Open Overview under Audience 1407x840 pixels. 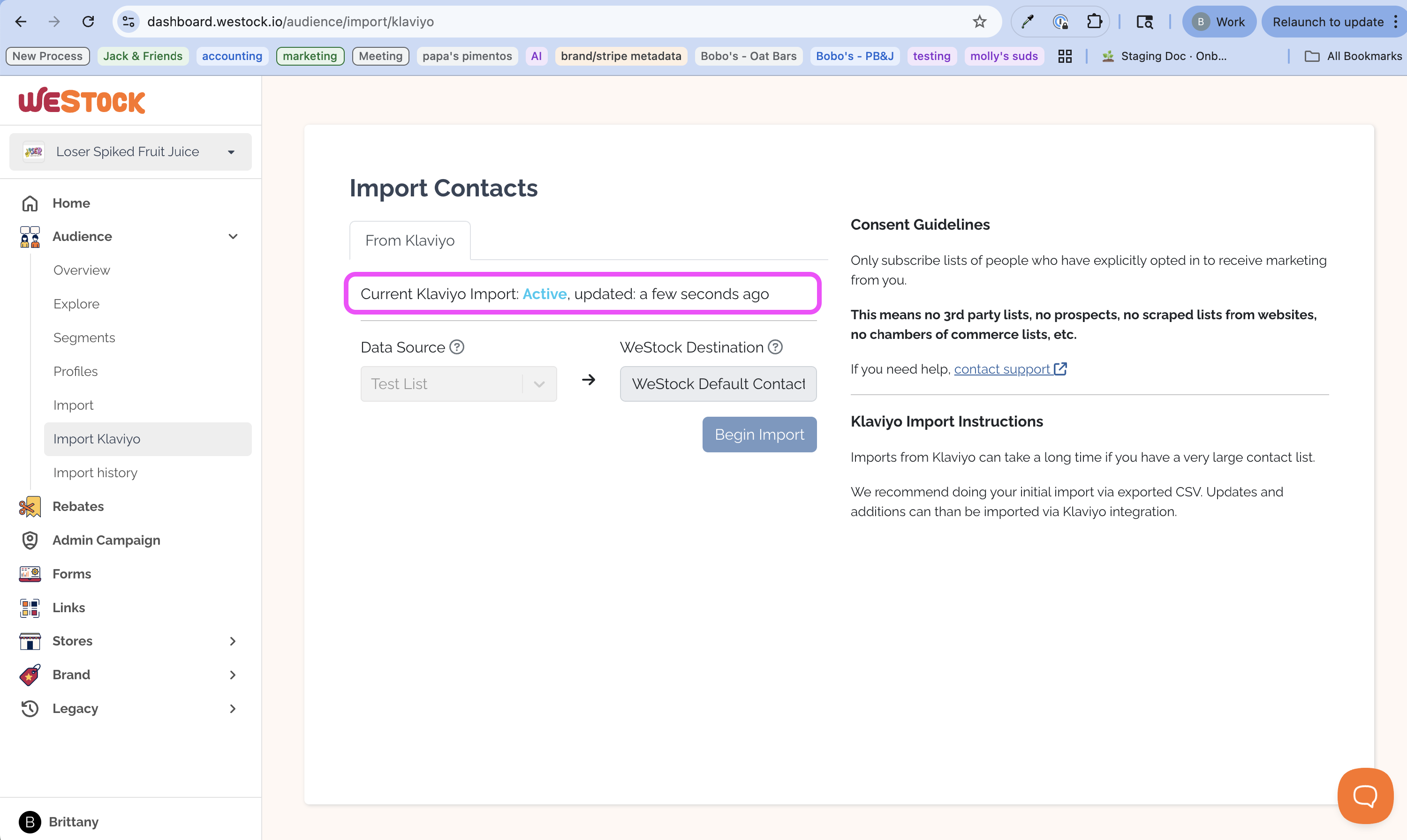click(x=82, y=270)
